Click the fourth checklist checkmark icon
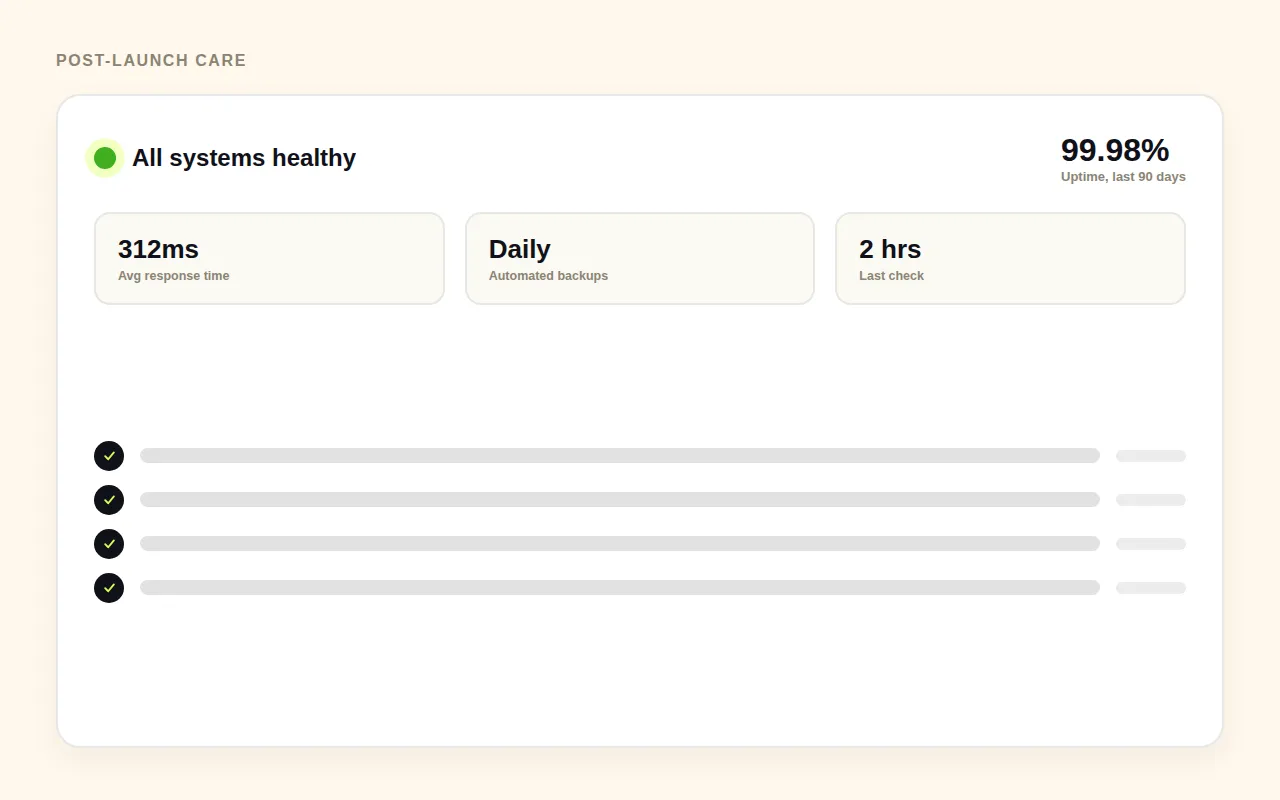The width and height of the screenshot is (1280, 800). pyautogui.click(x=109, y=588)
